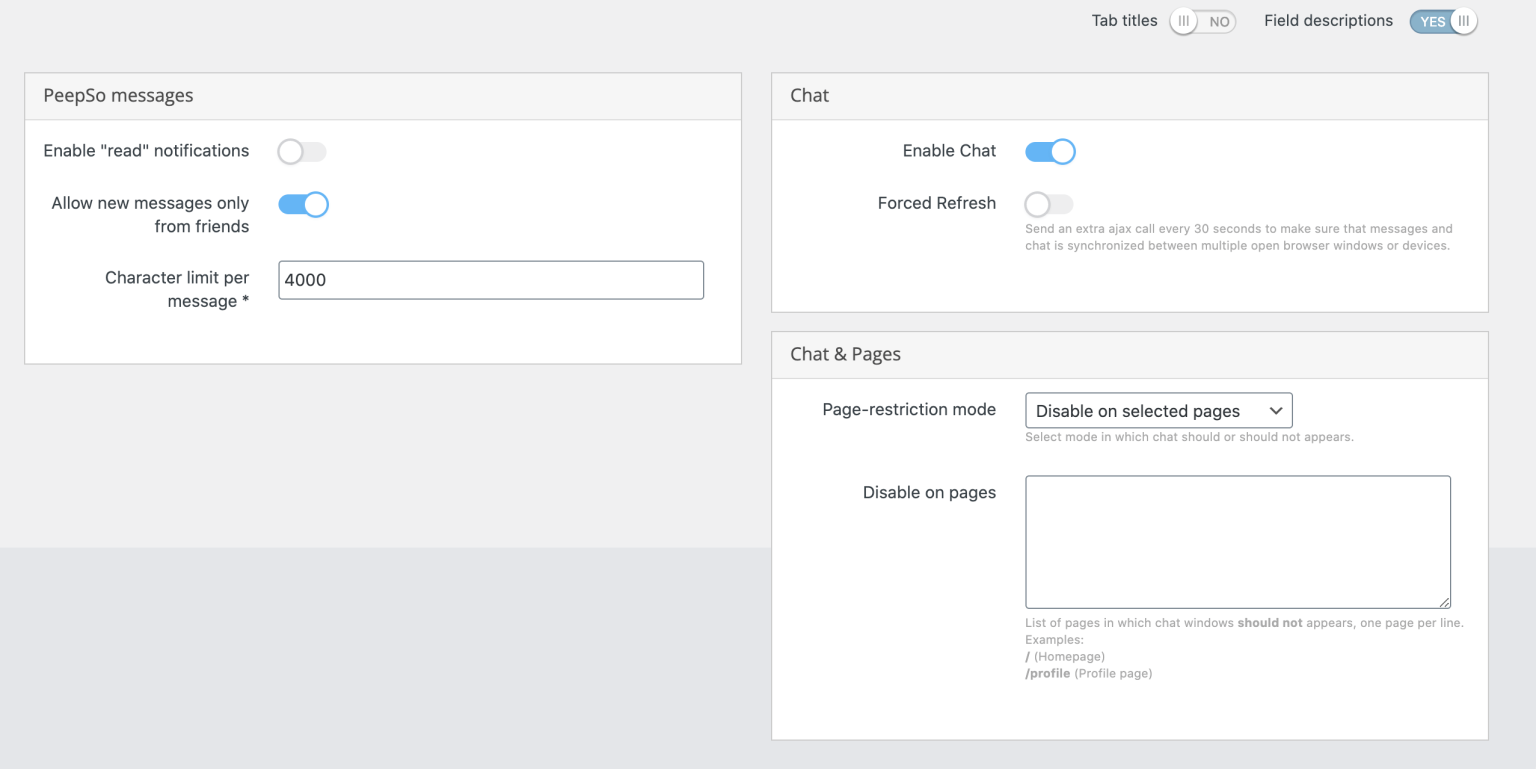
Task: Select the "4000" value for editing
Action: point(305,280)
